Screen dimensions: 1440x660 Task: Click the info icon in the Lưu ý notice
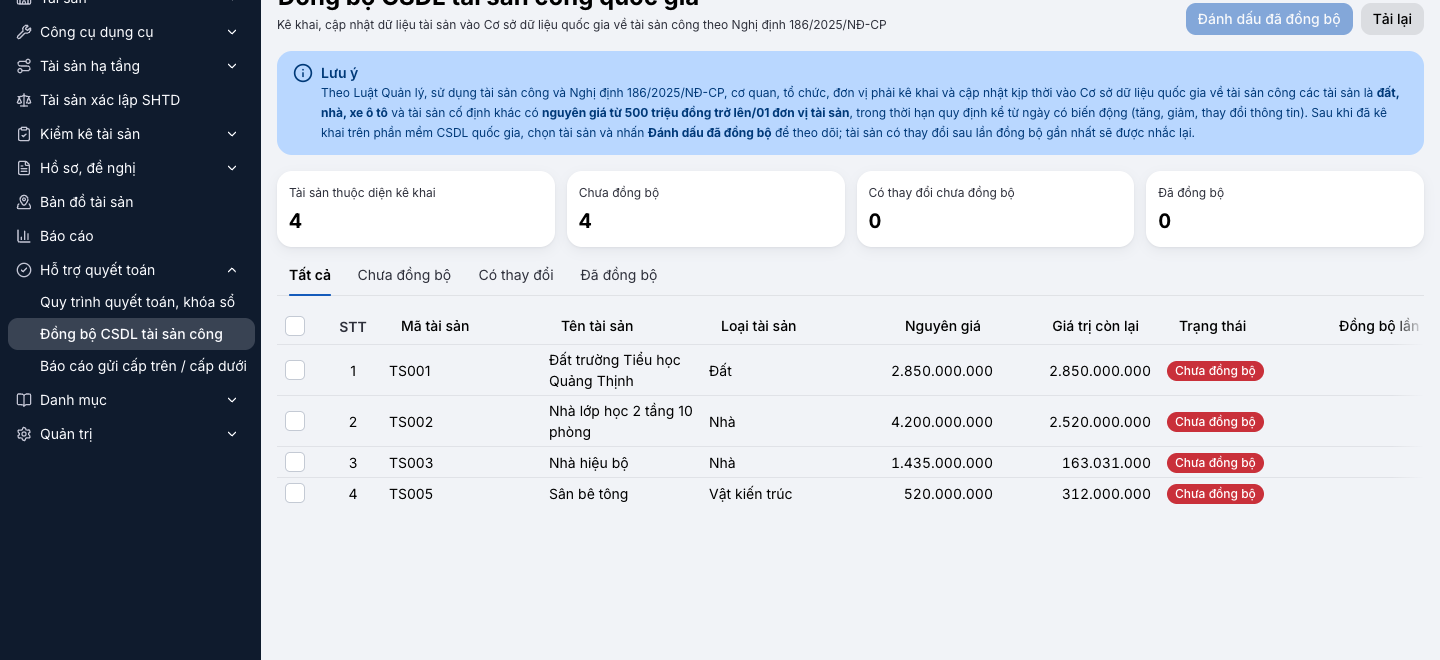(303, 73)
